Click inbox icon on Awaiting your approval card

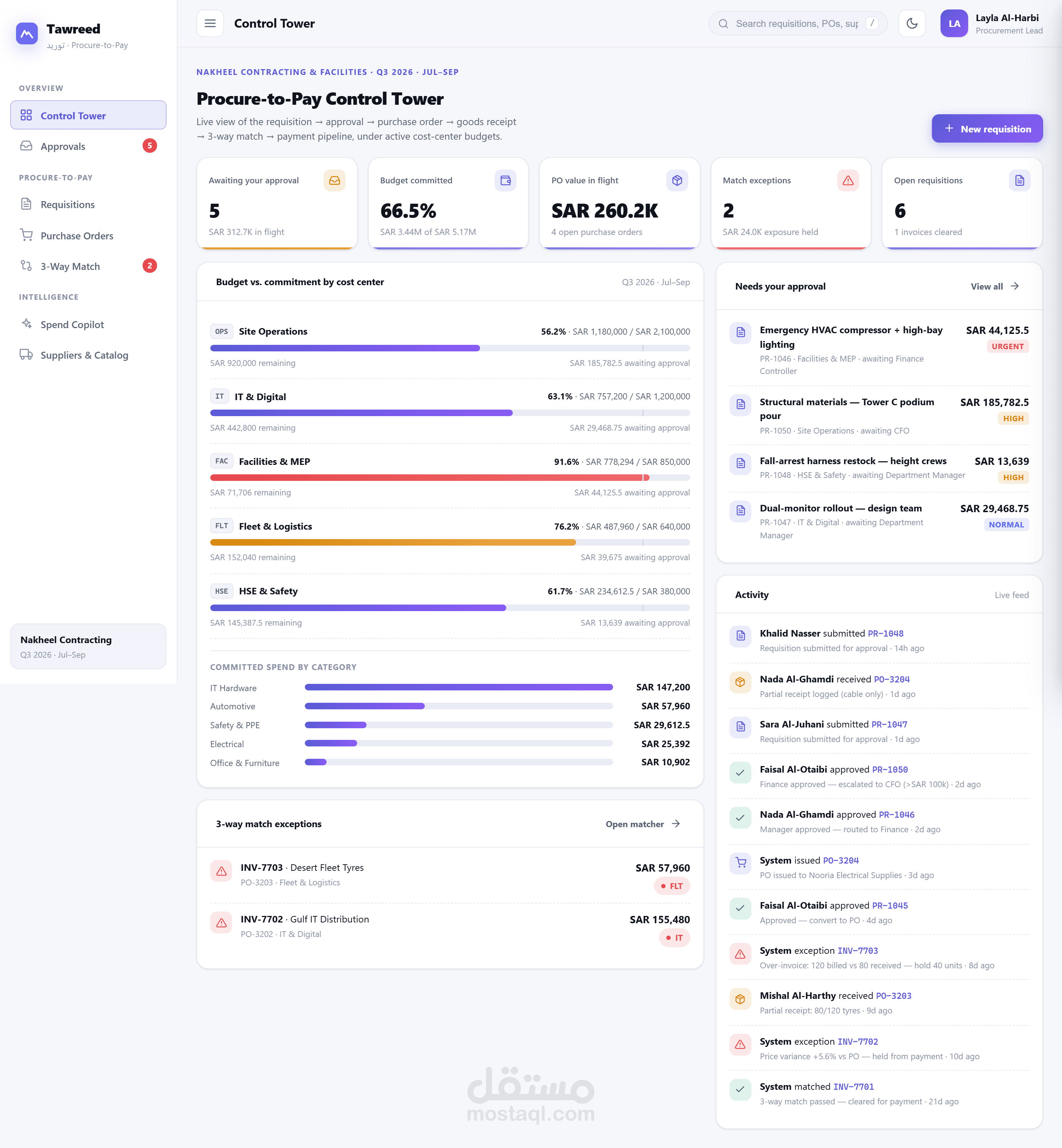[335, 180]
